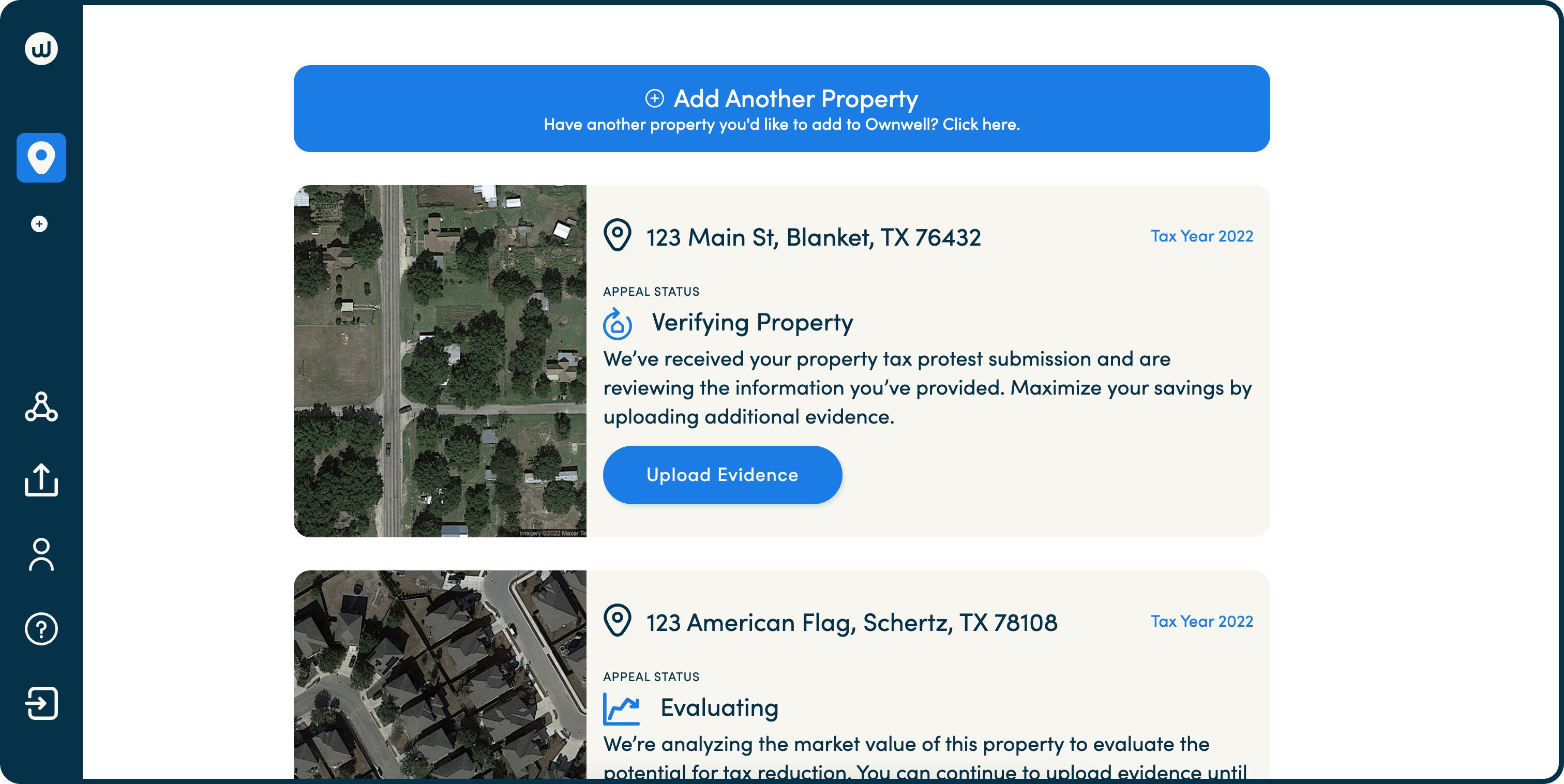Click Tax Year 2022 on the American Flag card
Screen dimensions: 1564x784
coord(1201,621)
